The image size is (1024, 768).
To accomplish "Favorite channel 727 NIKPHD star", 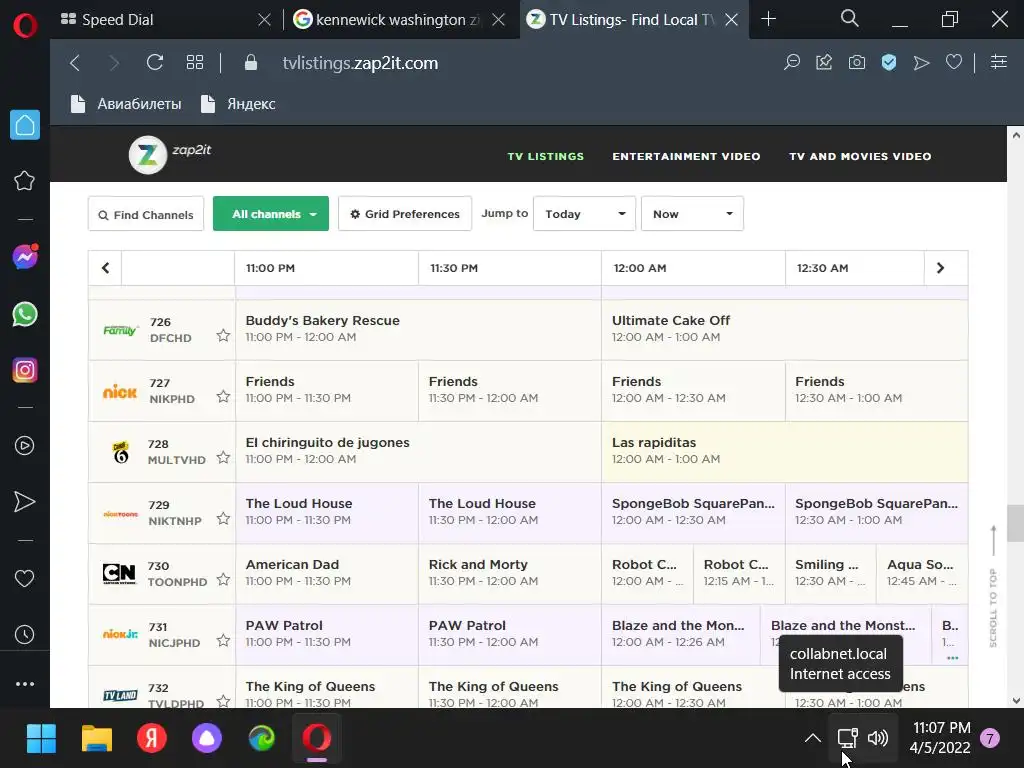I will [223, 396].
